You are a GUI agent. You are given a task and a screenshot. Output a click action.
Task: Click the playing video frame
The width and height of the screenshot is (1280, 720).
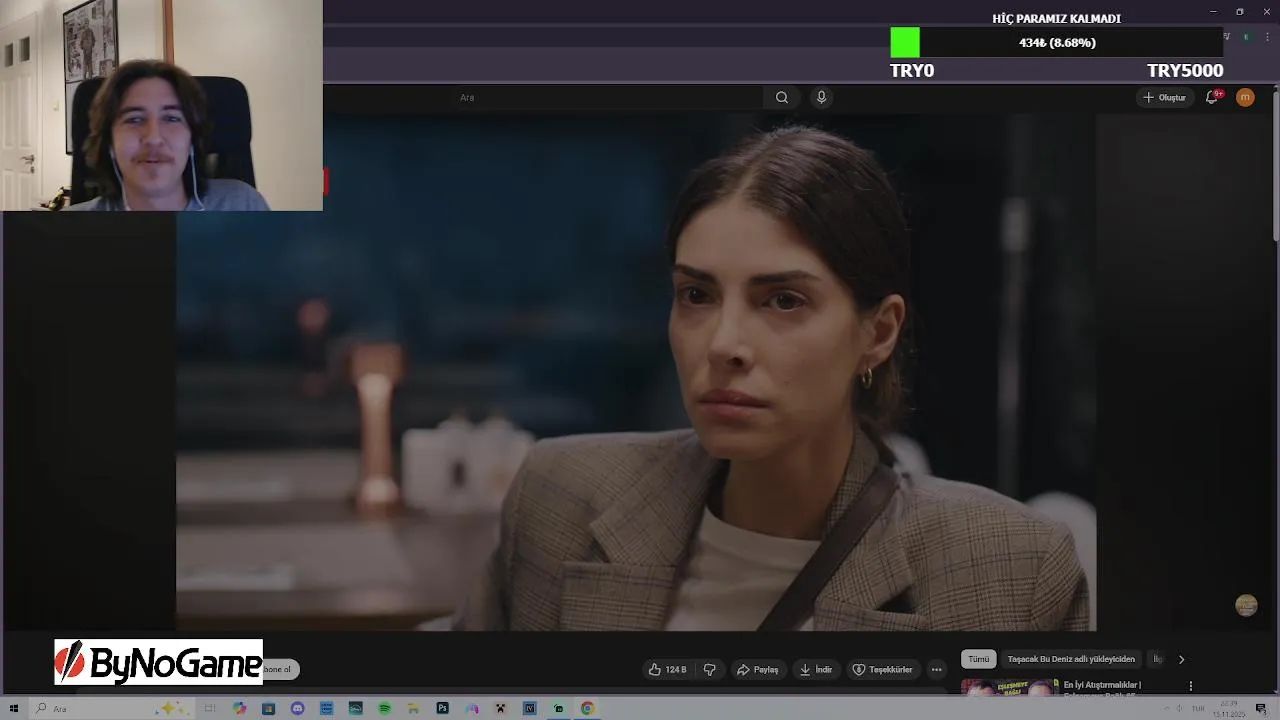pos(636,372)
